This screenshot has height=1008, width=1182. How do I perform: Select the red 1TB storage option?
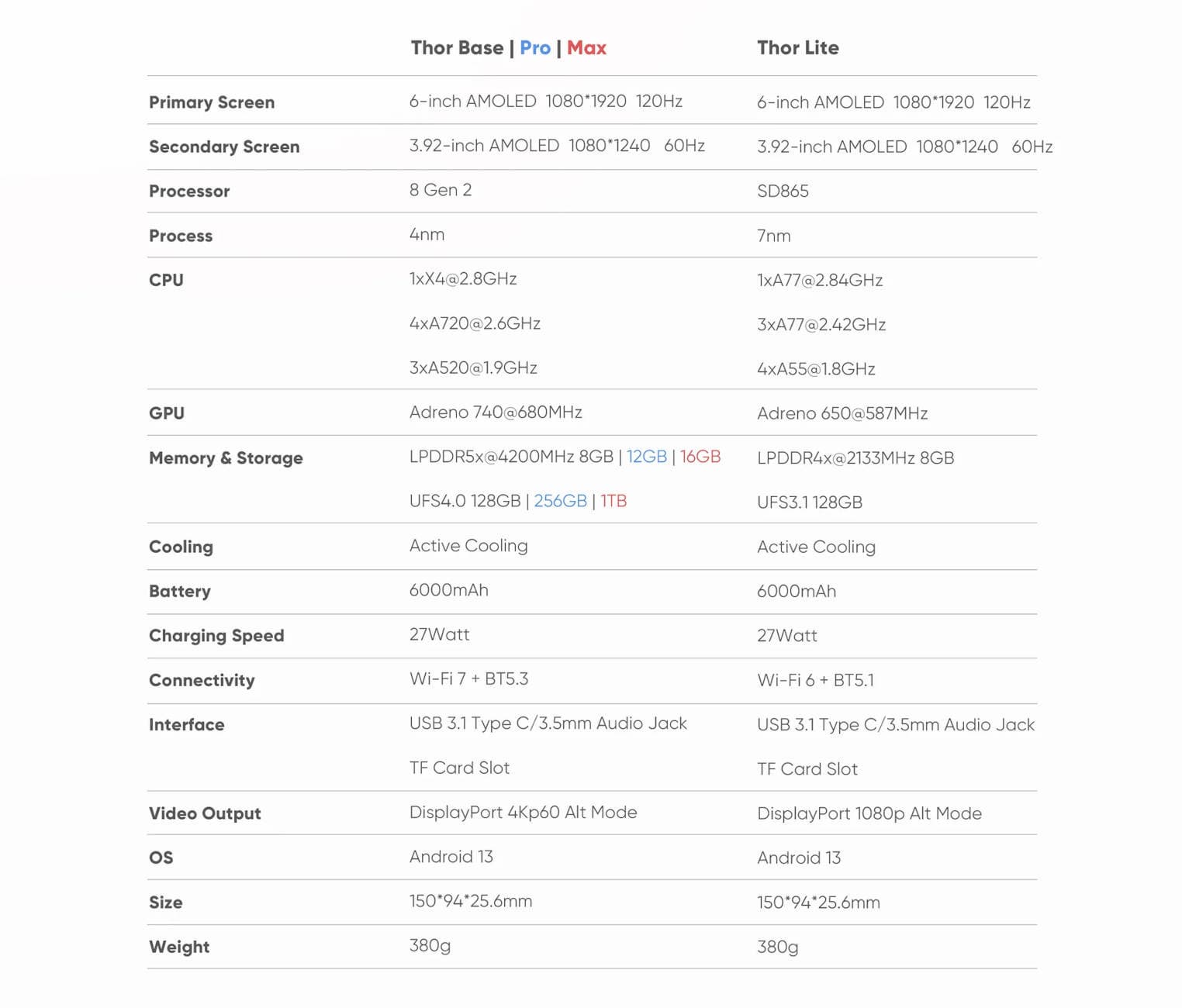tap(613, 501)
